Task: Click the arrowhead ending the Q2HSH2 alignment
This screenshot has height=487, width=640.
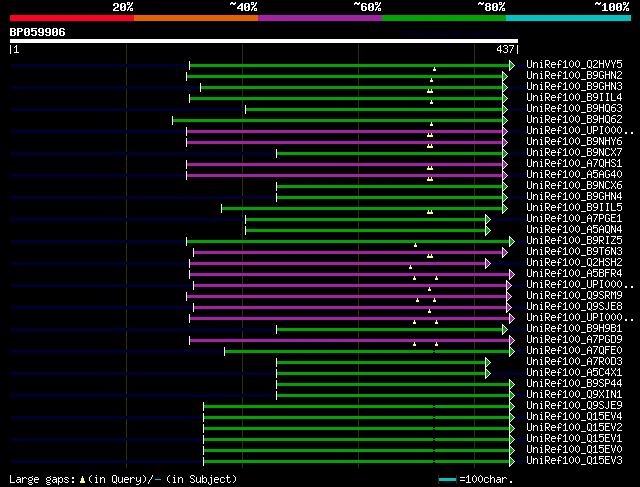Action: tap(488, 264)
